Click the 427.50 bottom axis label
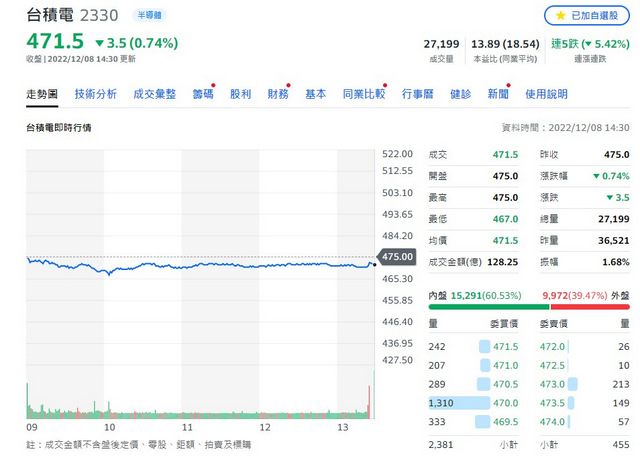Image resolution: width=640 pixels, height=458 pixels. coord(397,360)
